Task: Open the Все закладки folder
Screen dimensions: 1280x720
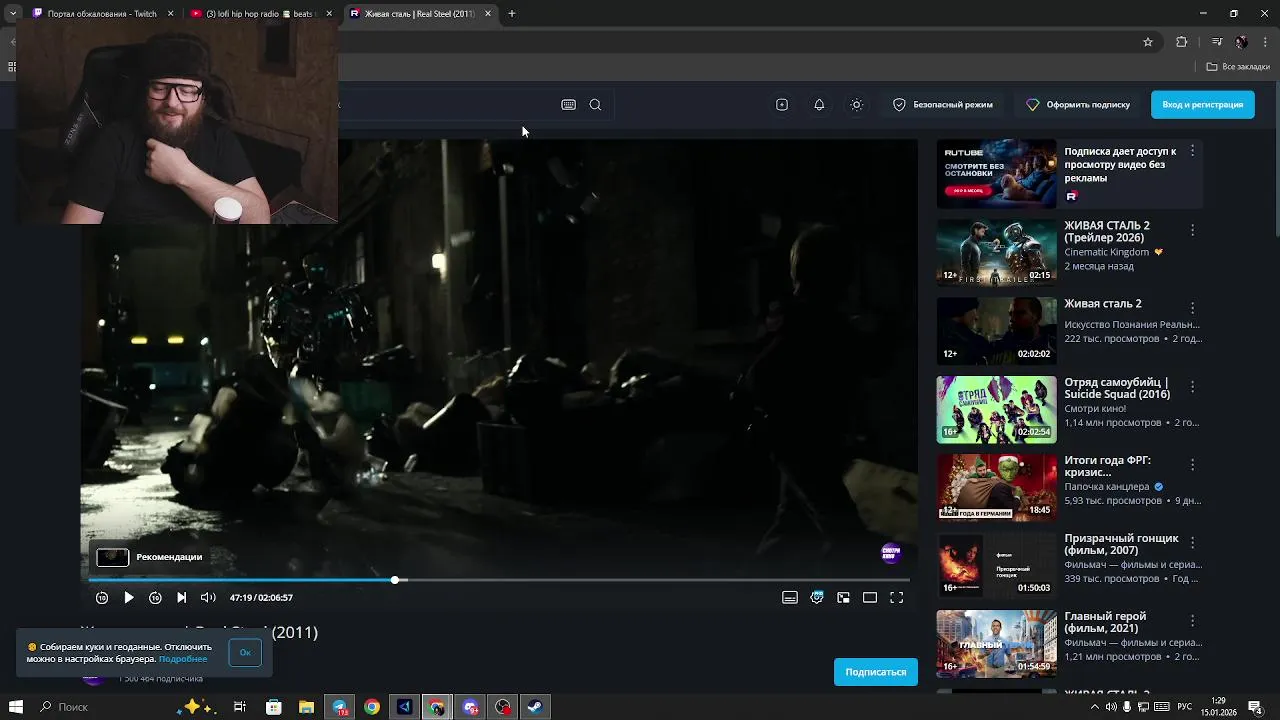Action: pyautogui.click(x=1238, y=67)
